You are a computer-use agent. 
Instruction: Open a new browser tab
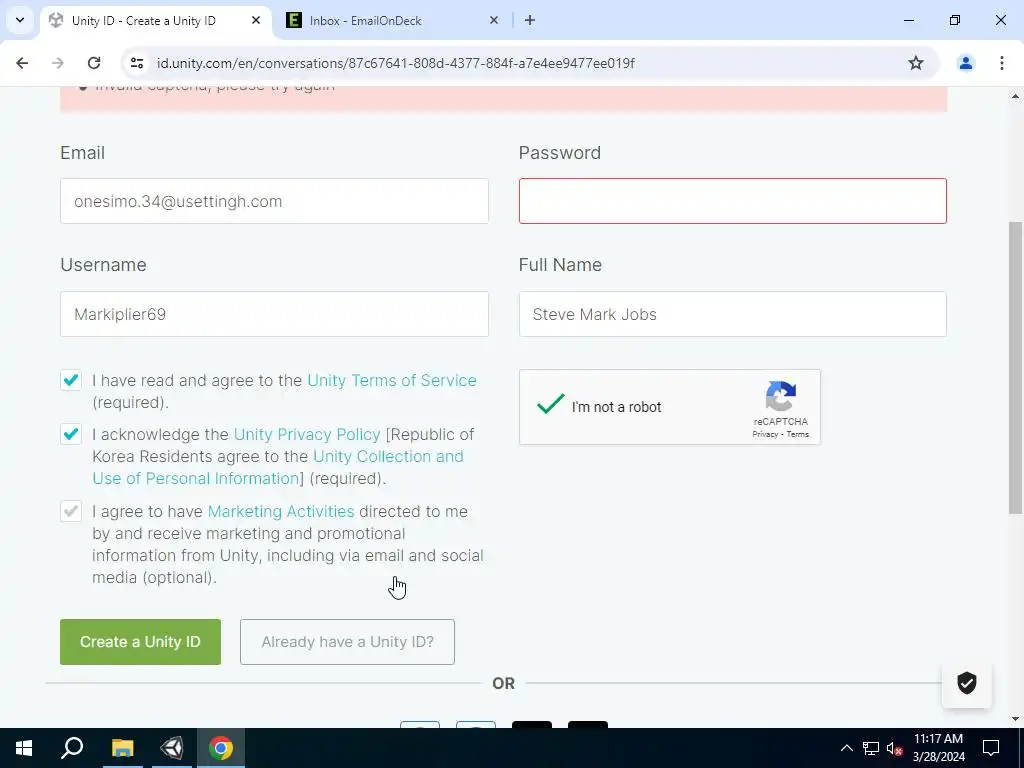530,20
